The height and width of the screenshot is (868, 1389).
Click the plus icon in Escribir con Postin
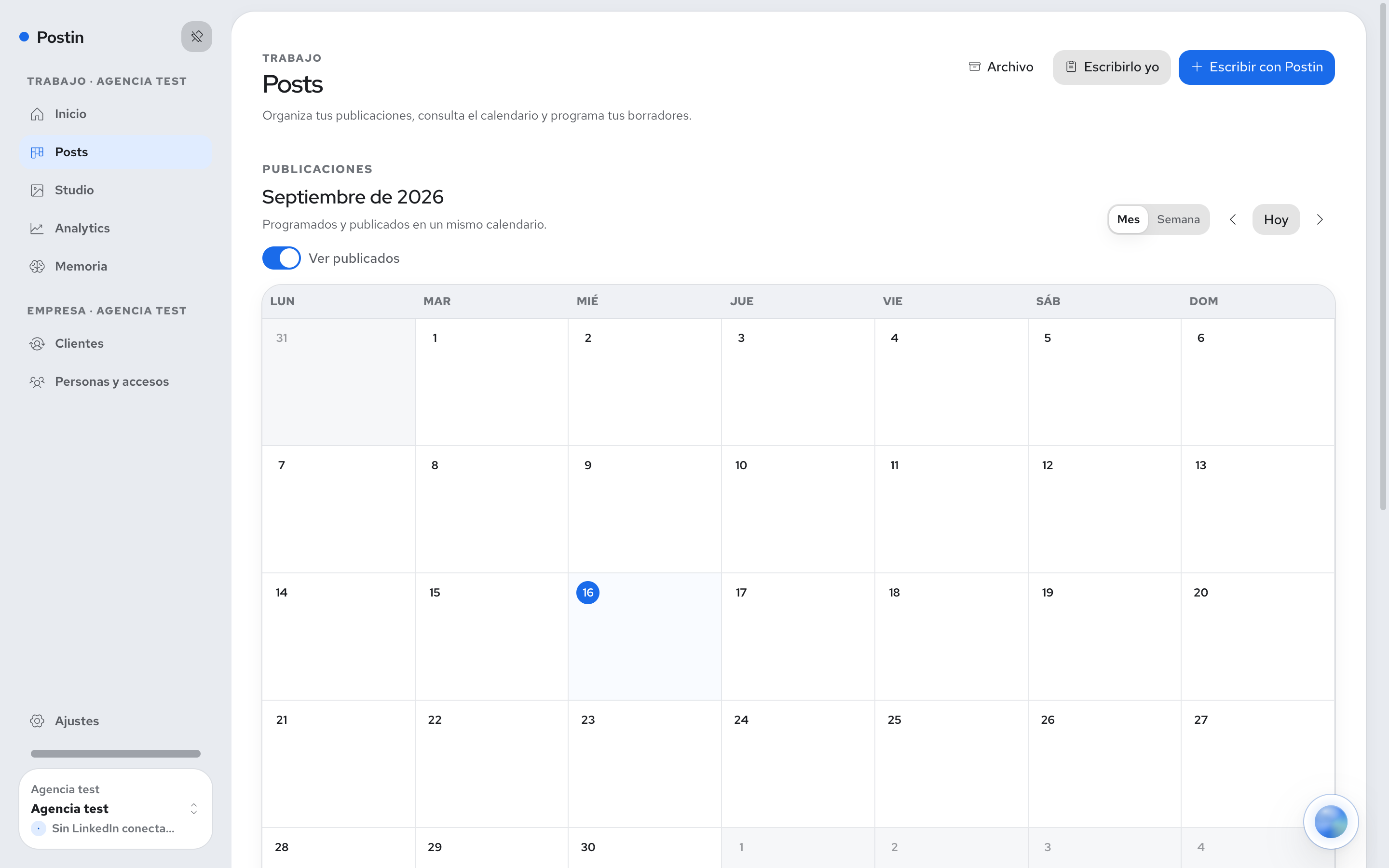(1197, 67)
